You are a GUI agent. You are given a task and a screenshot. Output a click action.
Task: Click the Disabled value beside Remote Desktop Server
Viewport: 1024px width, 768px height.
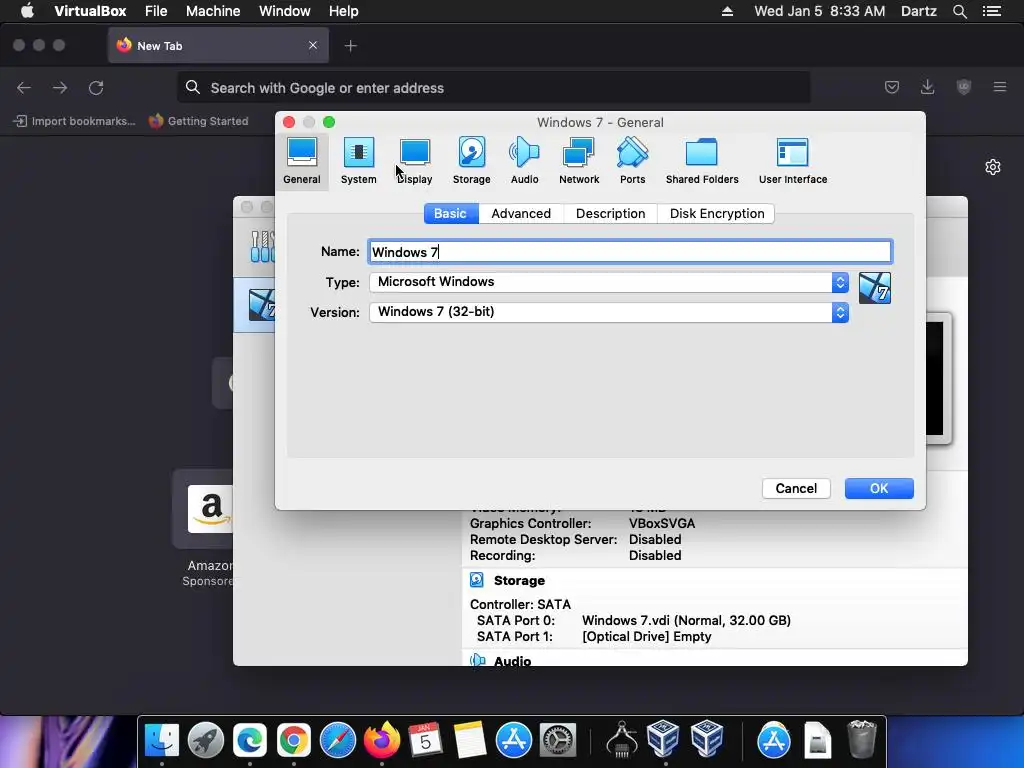(x=655, y=539)
